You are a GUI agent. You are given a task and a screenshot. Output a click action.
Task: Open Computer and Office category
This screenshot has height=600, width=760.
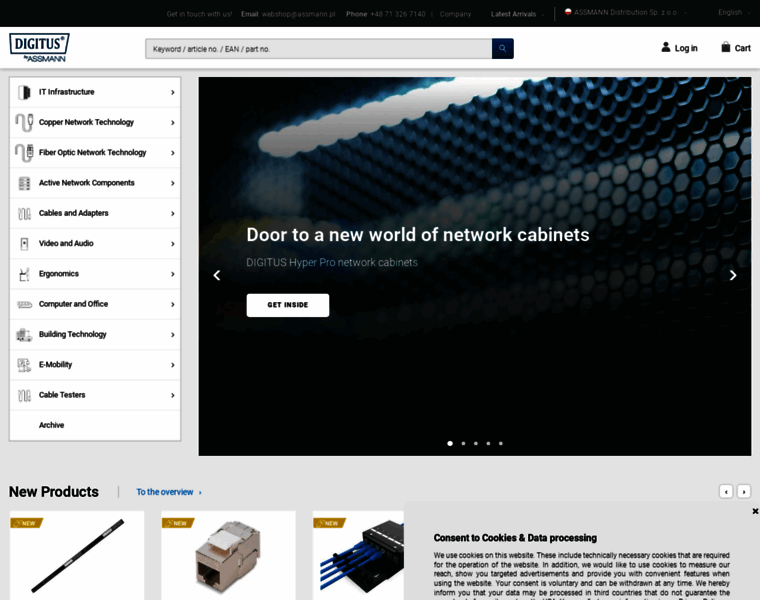95,304
